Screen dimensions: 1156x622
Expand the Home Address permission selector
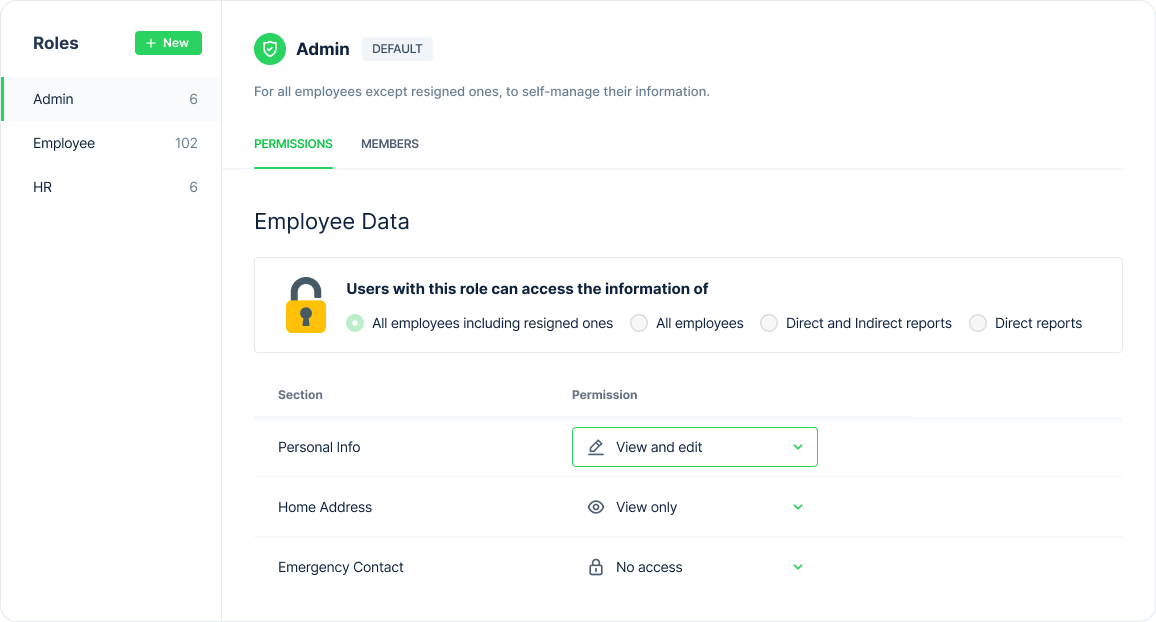[x=797, y=507]
